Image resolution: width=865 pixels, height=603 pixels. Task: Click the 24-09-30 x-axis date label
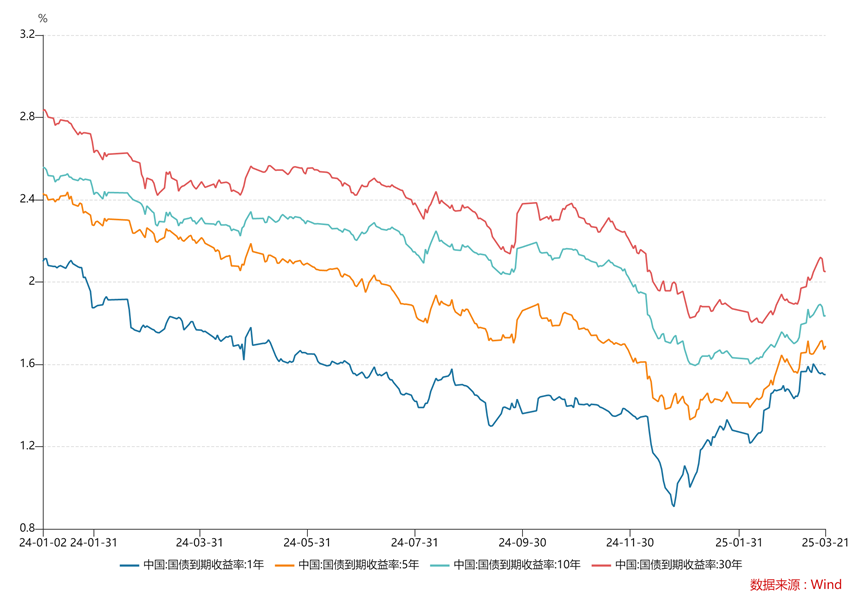coord(522,542)
